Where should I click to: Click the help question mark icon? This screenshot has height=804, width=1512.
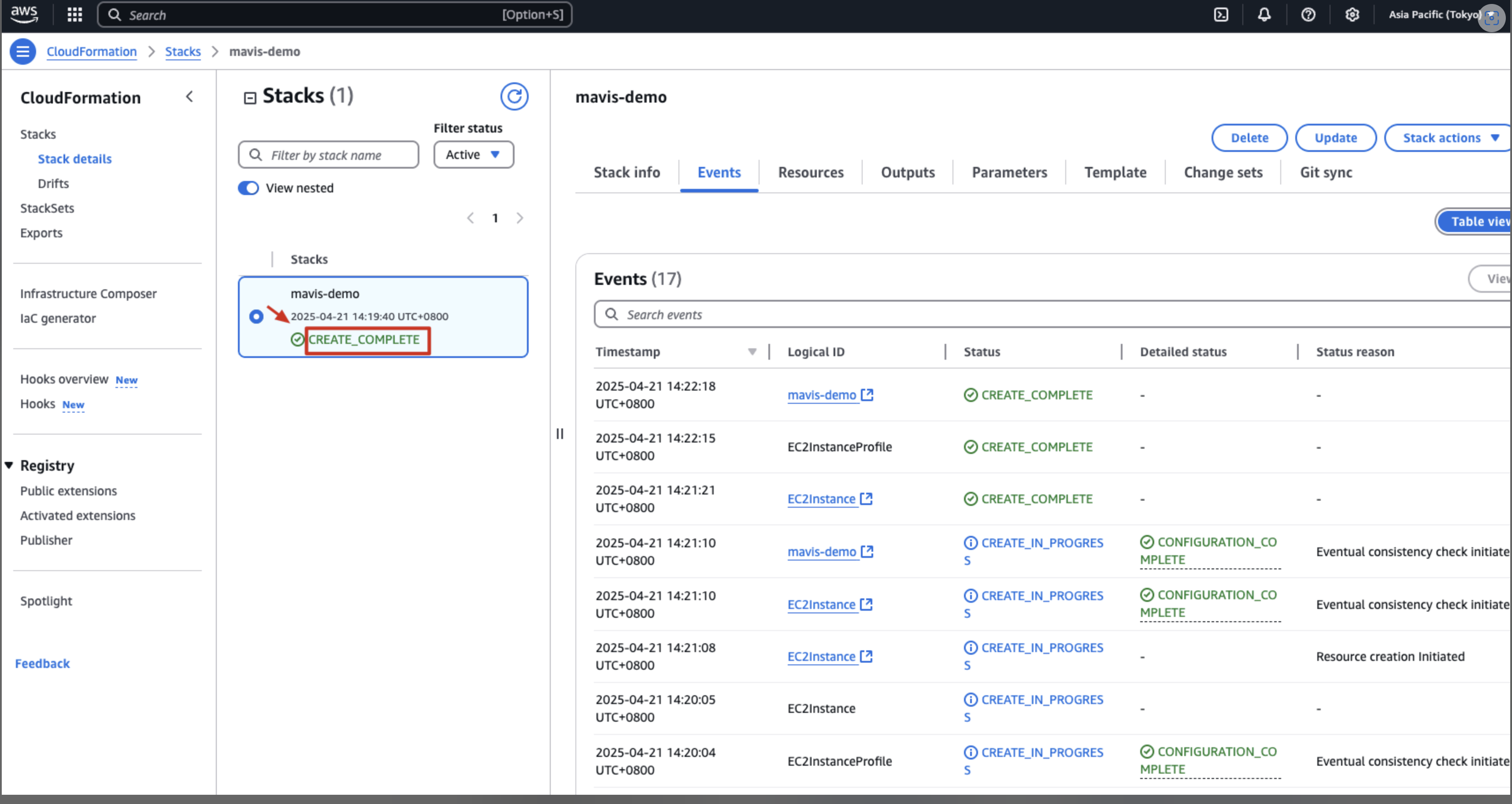tap(1308, 15)
